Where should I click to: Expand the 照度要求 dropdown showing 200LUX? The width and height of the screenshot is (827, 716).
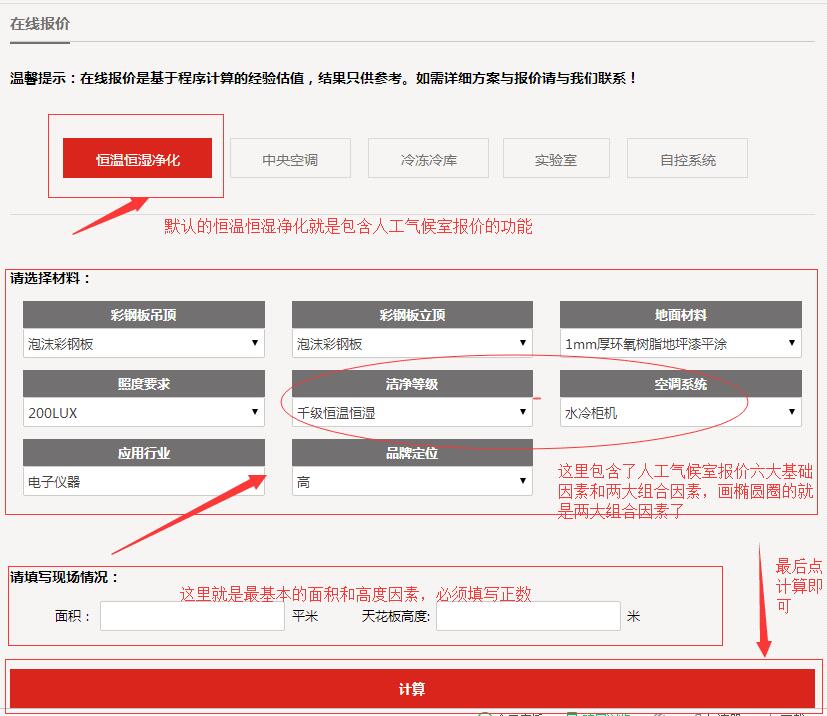click(143, 411)
